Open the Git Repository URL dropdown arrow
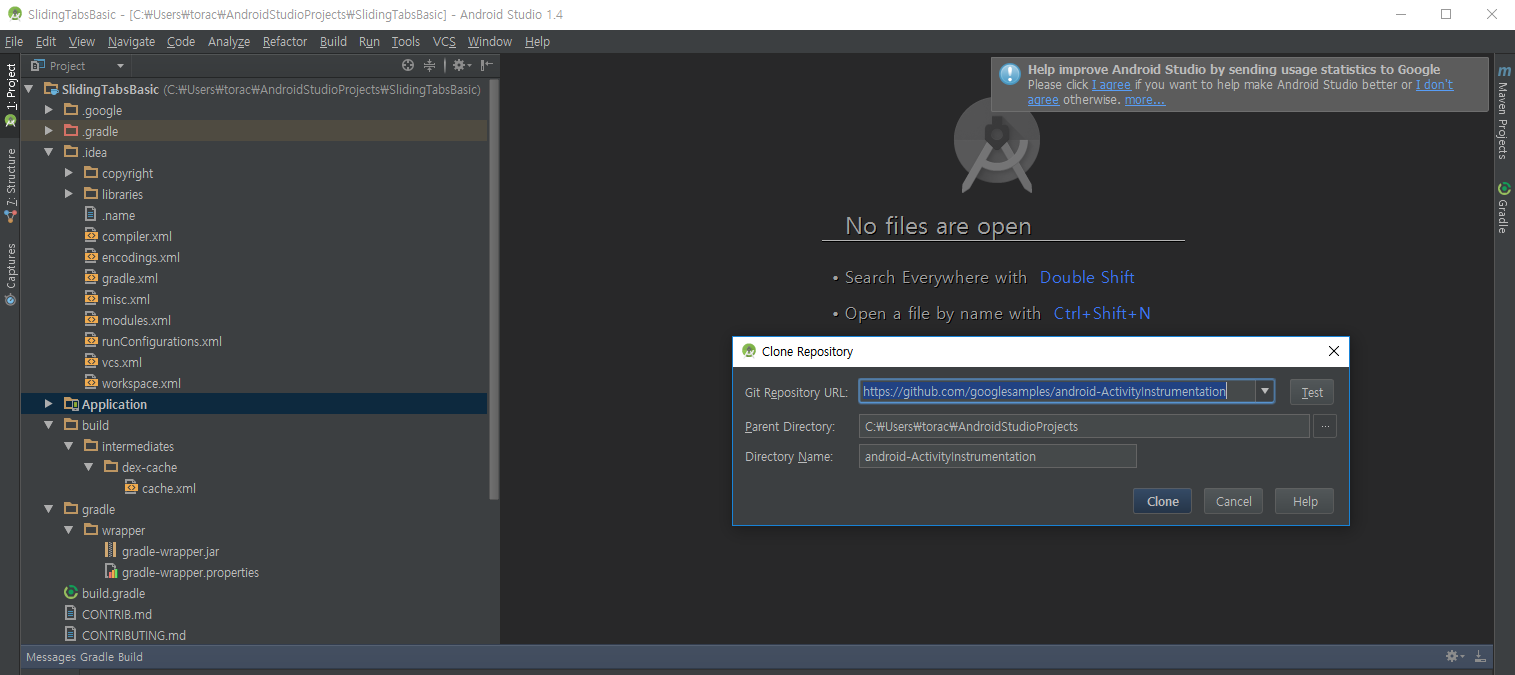 [x=1265, y=392]
